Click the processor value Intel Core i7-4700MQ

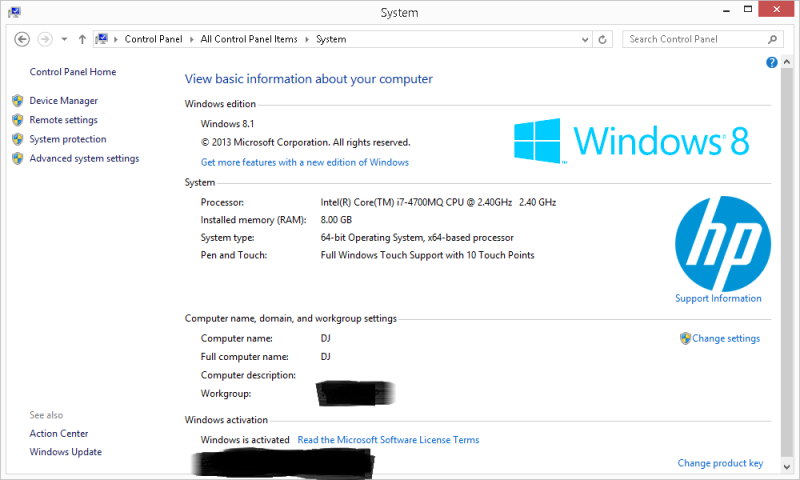click(x=438, y=203)
